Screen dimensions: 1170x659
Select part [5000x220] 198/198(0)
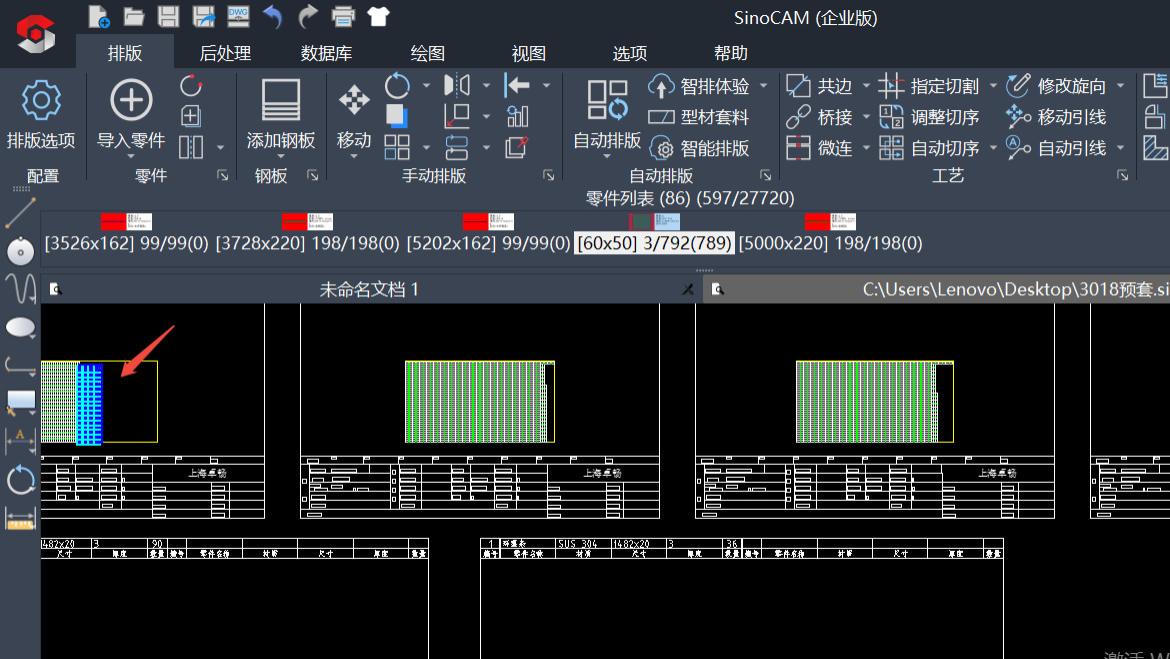(x=830, y=234)
